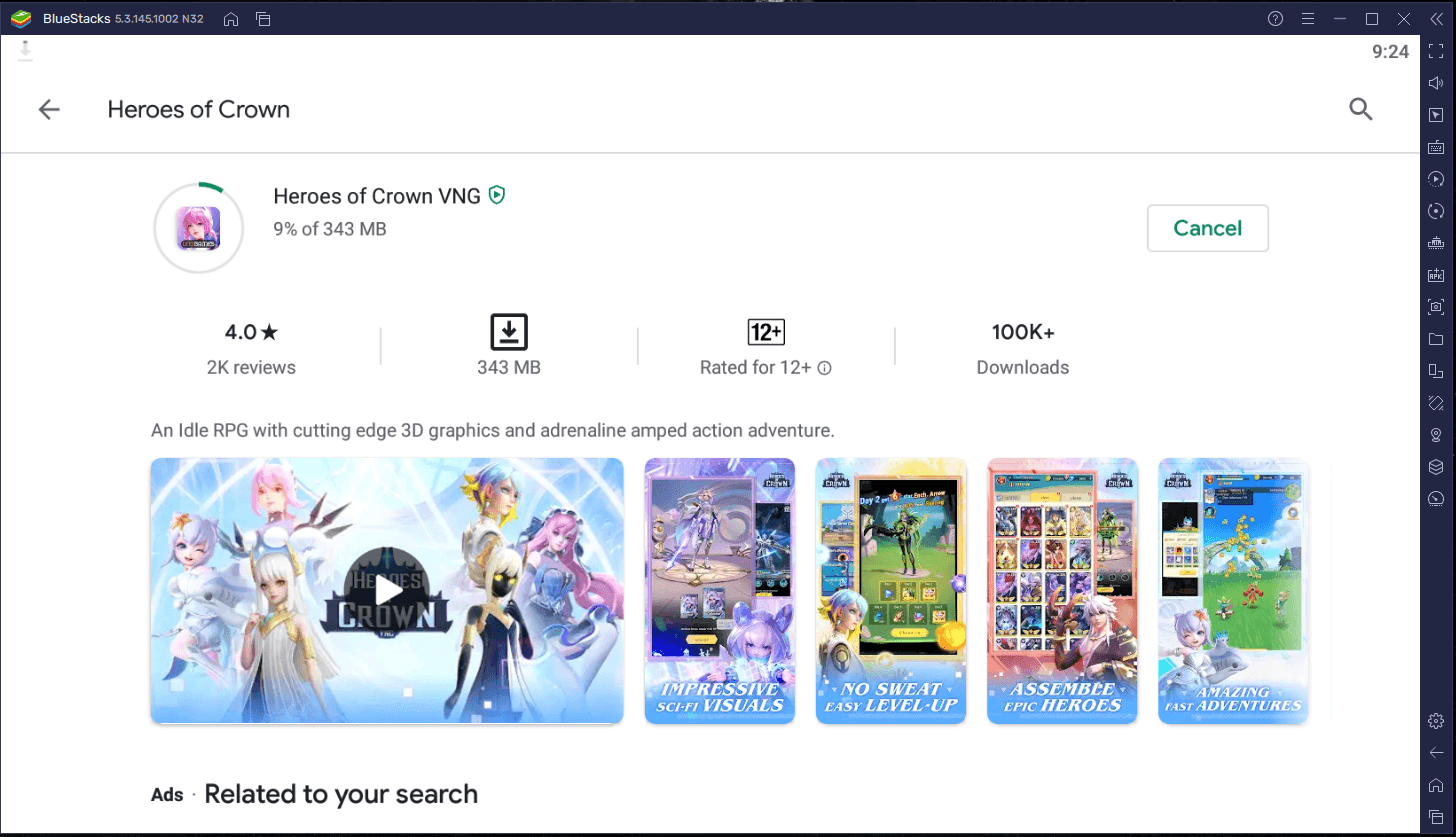
Task: Toggle fullscreen mode in the sidebar
Action: 1436,51
